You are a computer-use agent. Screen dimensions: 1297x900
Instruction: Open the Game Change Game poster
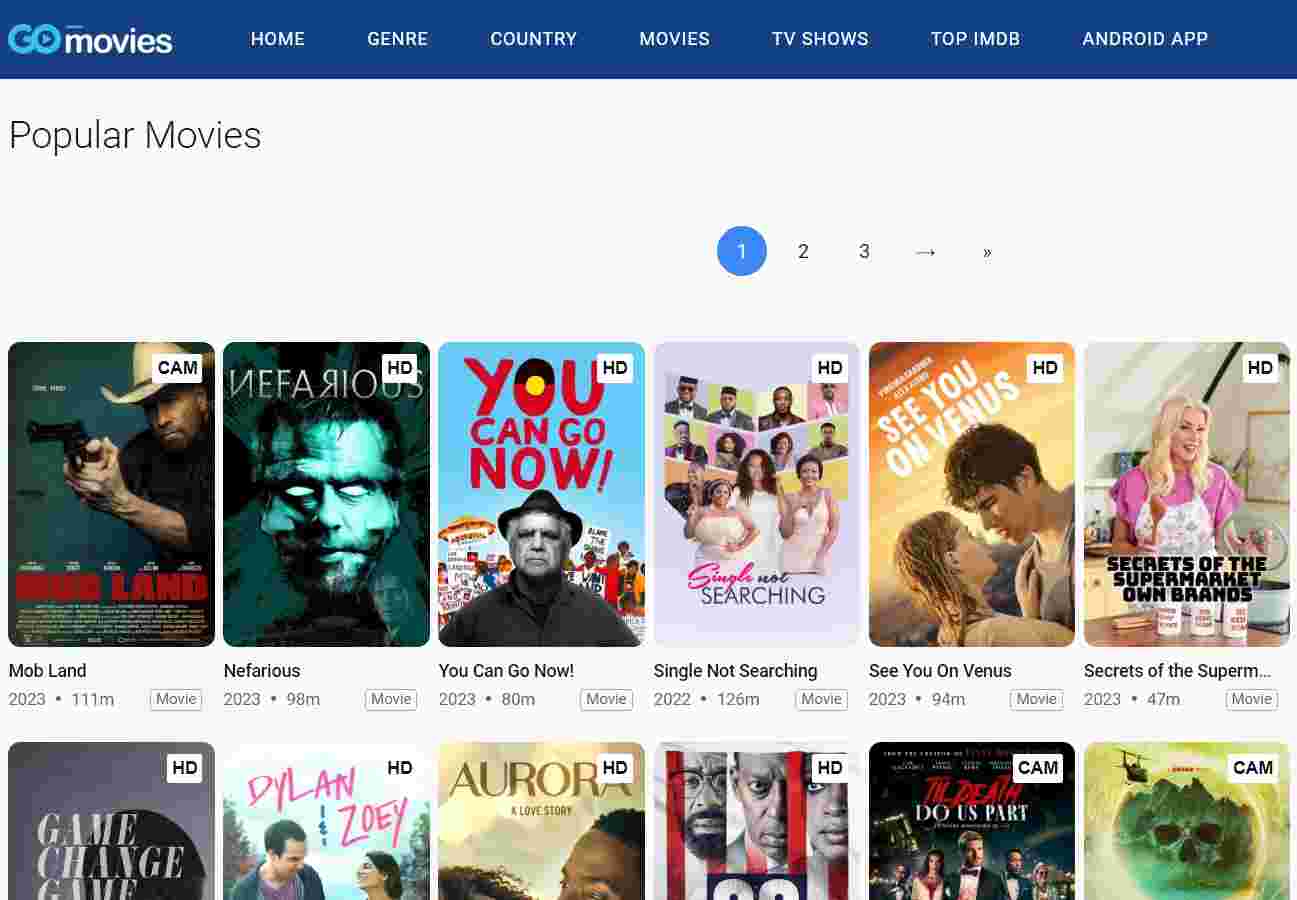(x=111, y=821)
